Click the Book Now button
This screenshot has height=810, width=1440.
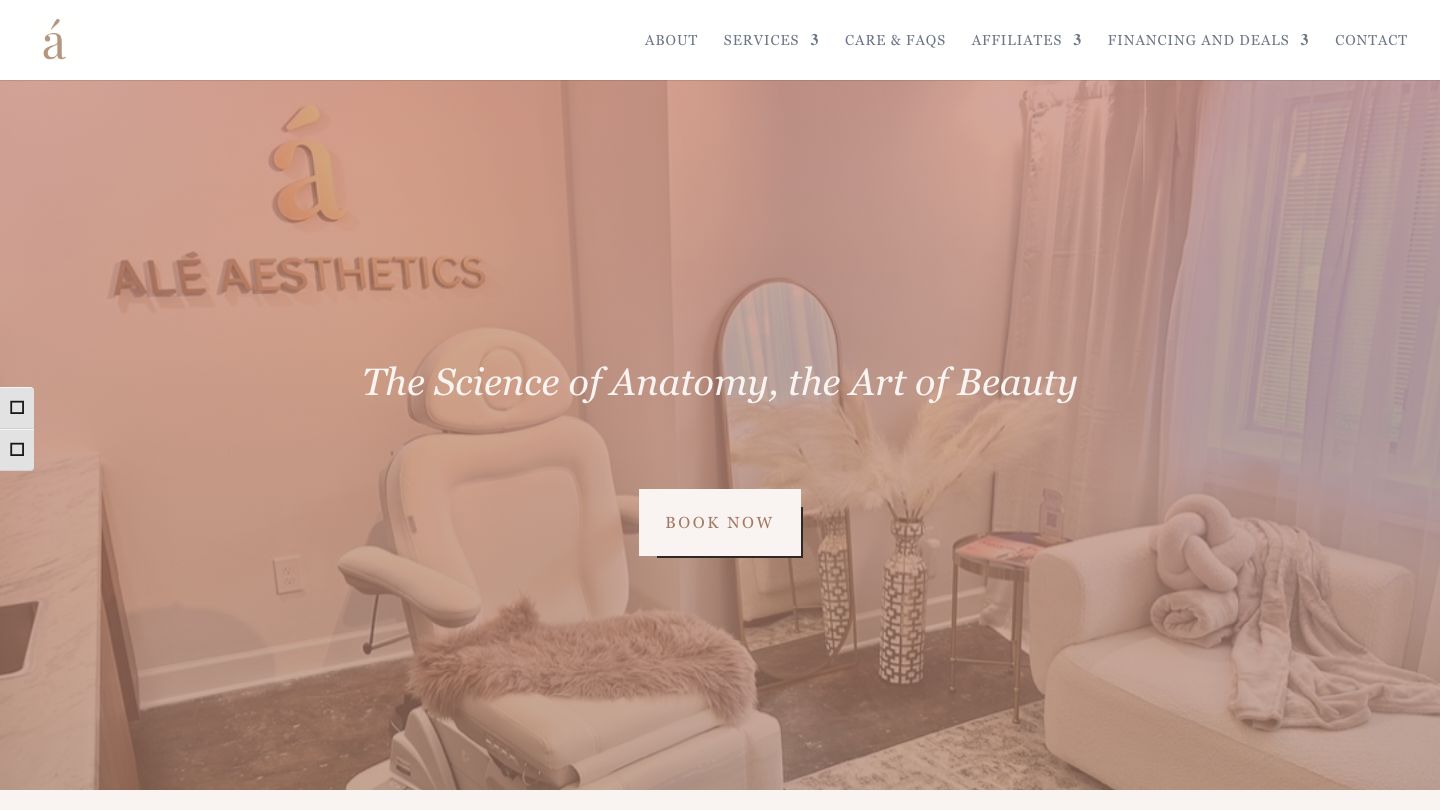(720, 522)
